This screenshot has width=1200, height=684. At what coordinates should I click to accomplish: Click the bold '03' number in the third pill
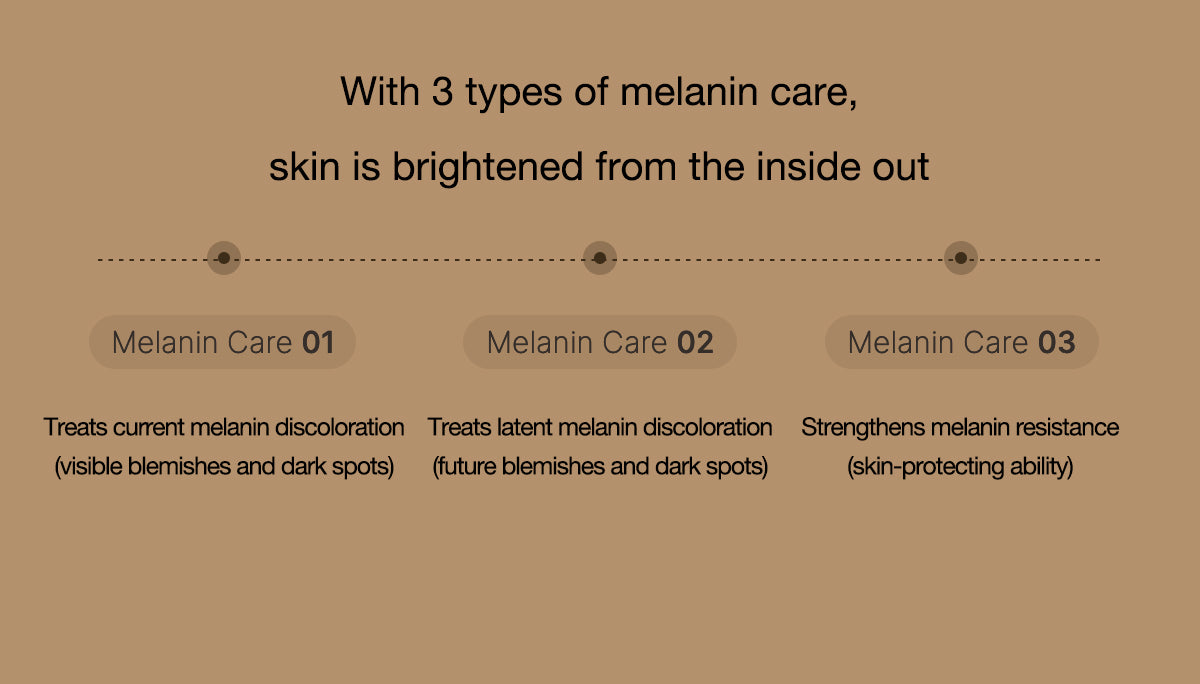point(1057,343)
